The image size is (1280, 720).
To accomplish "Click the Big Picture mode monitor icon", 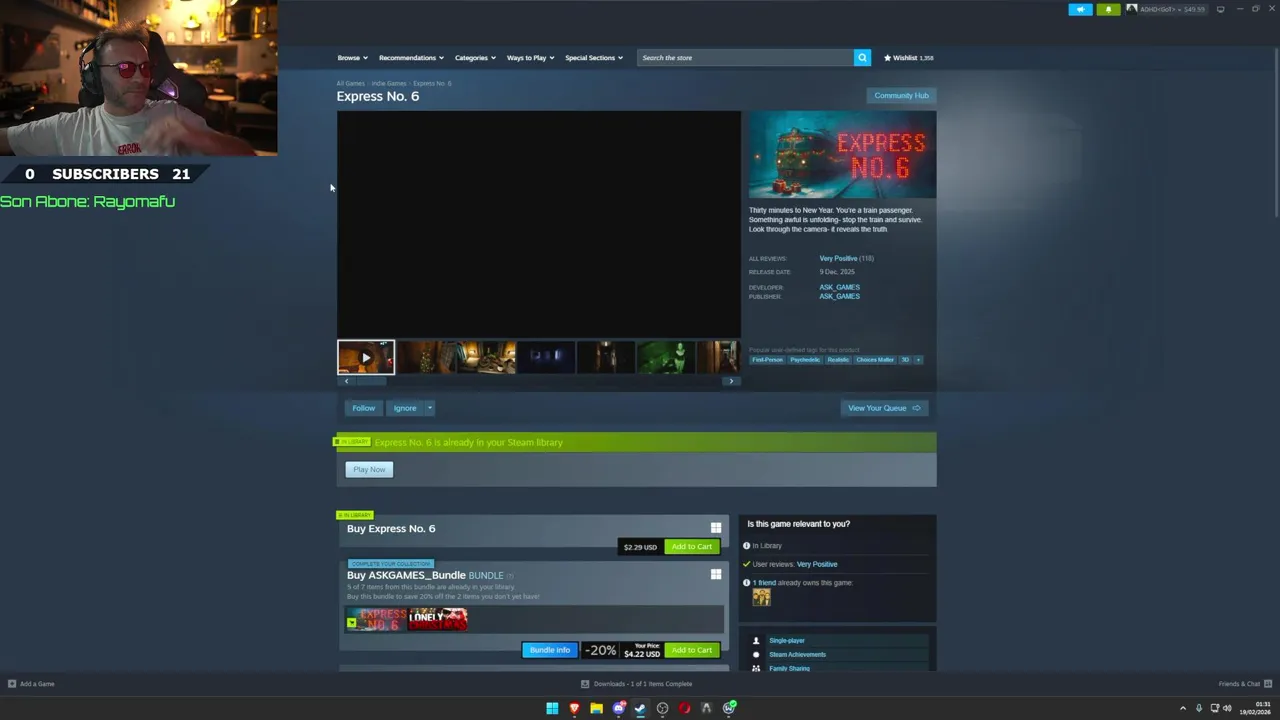I will click(1220, 9).
